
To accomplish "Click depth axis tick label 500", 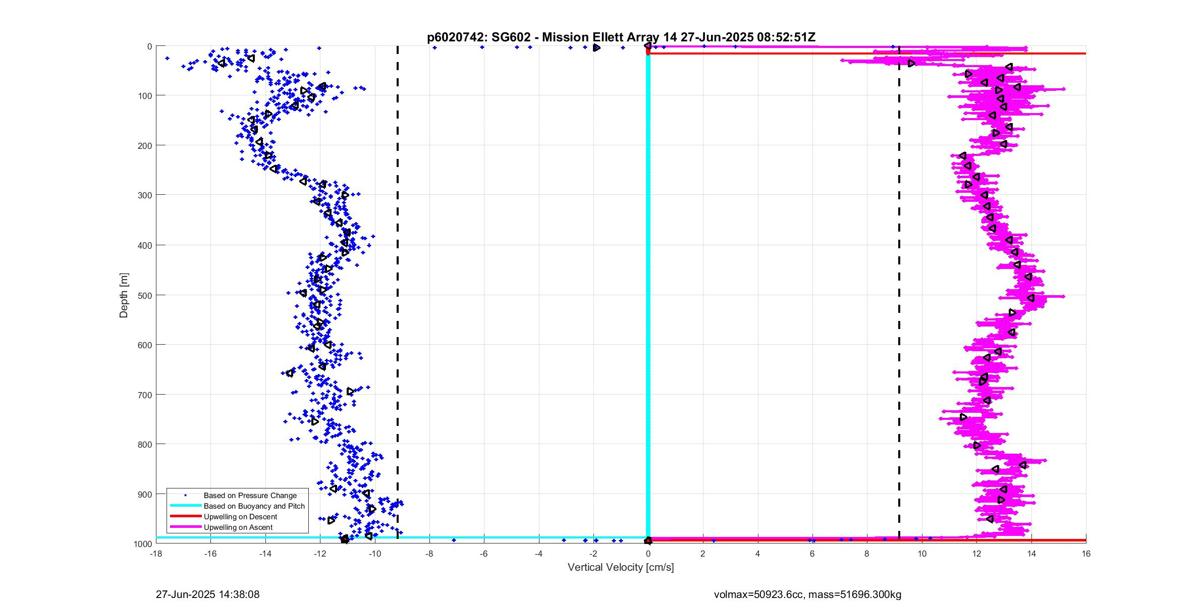I will point(144,295).
